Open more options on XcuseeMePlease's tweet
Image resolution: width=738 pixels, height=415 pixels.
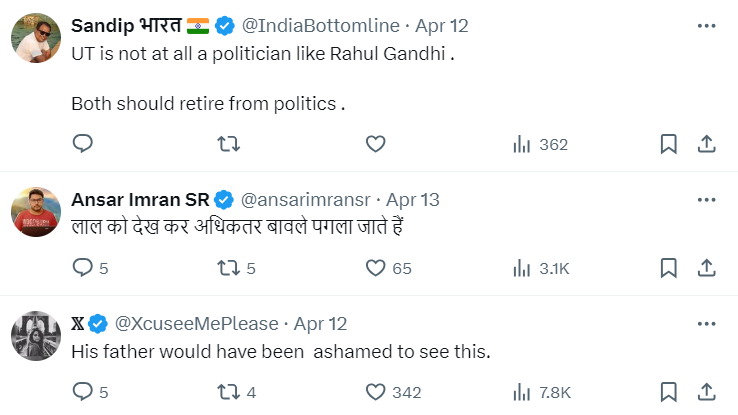[x=706, y=324]
